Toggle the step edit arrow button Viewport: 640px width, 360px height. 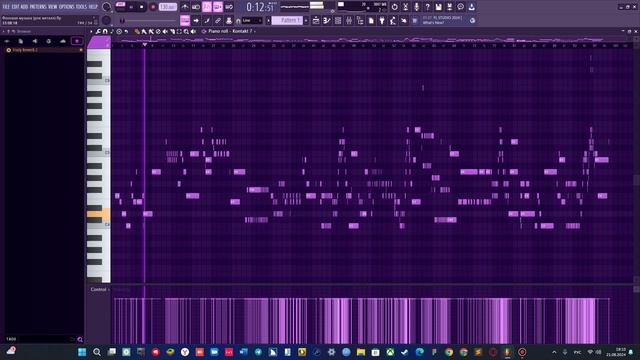[x=196, y=20]
